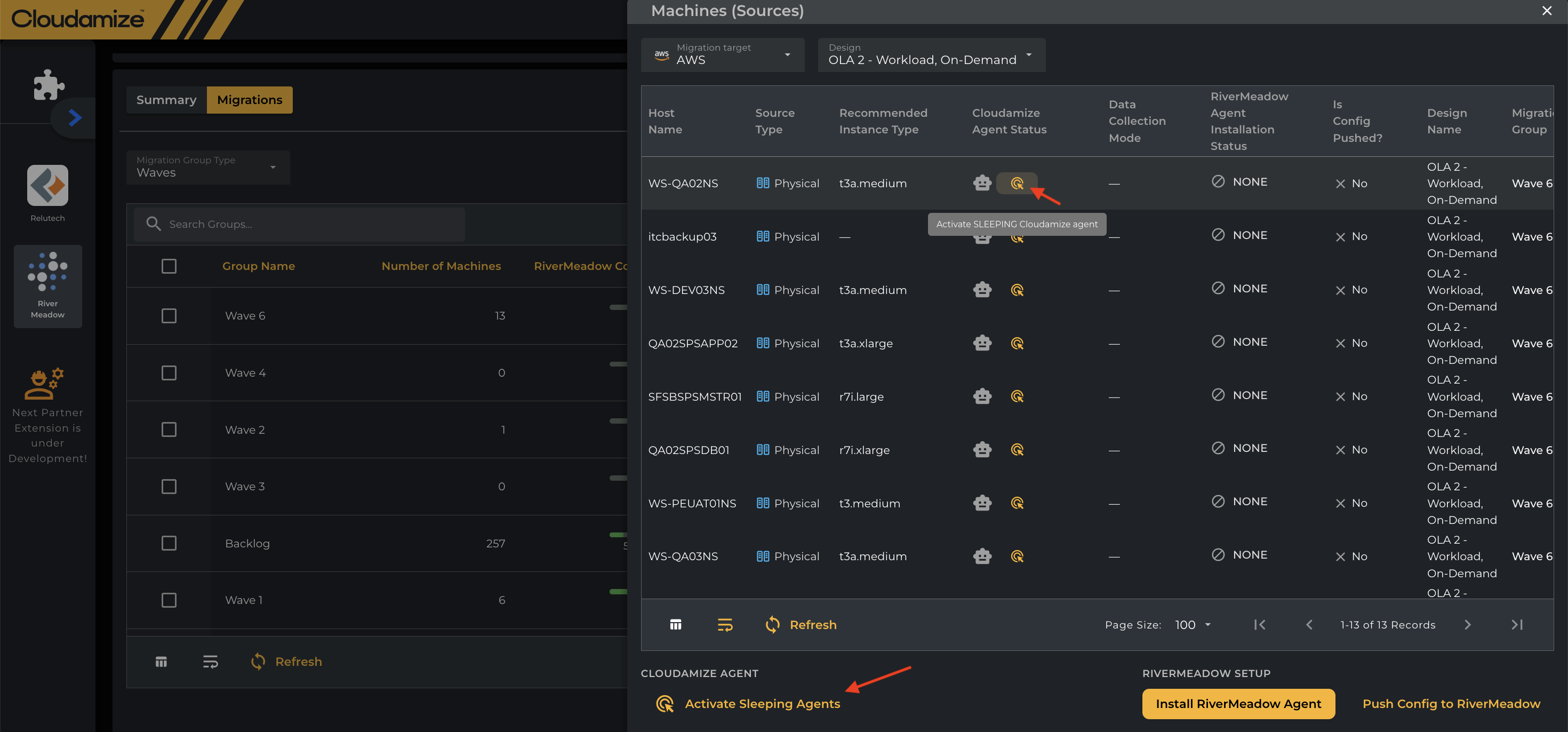1568x732 pixels.
Task: Toggle the select-all groups header checkbox
Action: point(169,266)
